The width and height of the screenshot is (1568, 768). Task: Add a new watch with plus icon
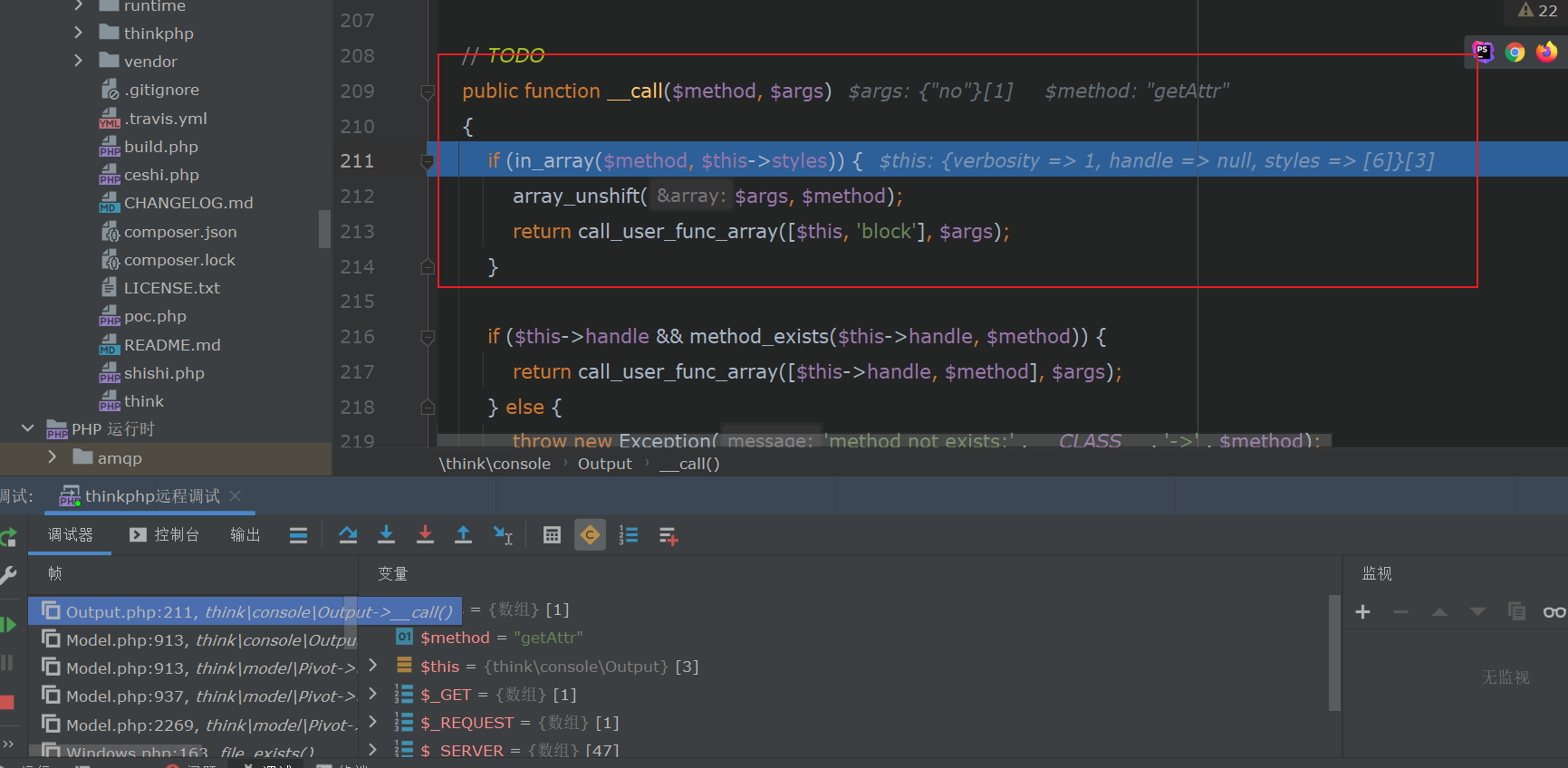(x=1362, y=612)
